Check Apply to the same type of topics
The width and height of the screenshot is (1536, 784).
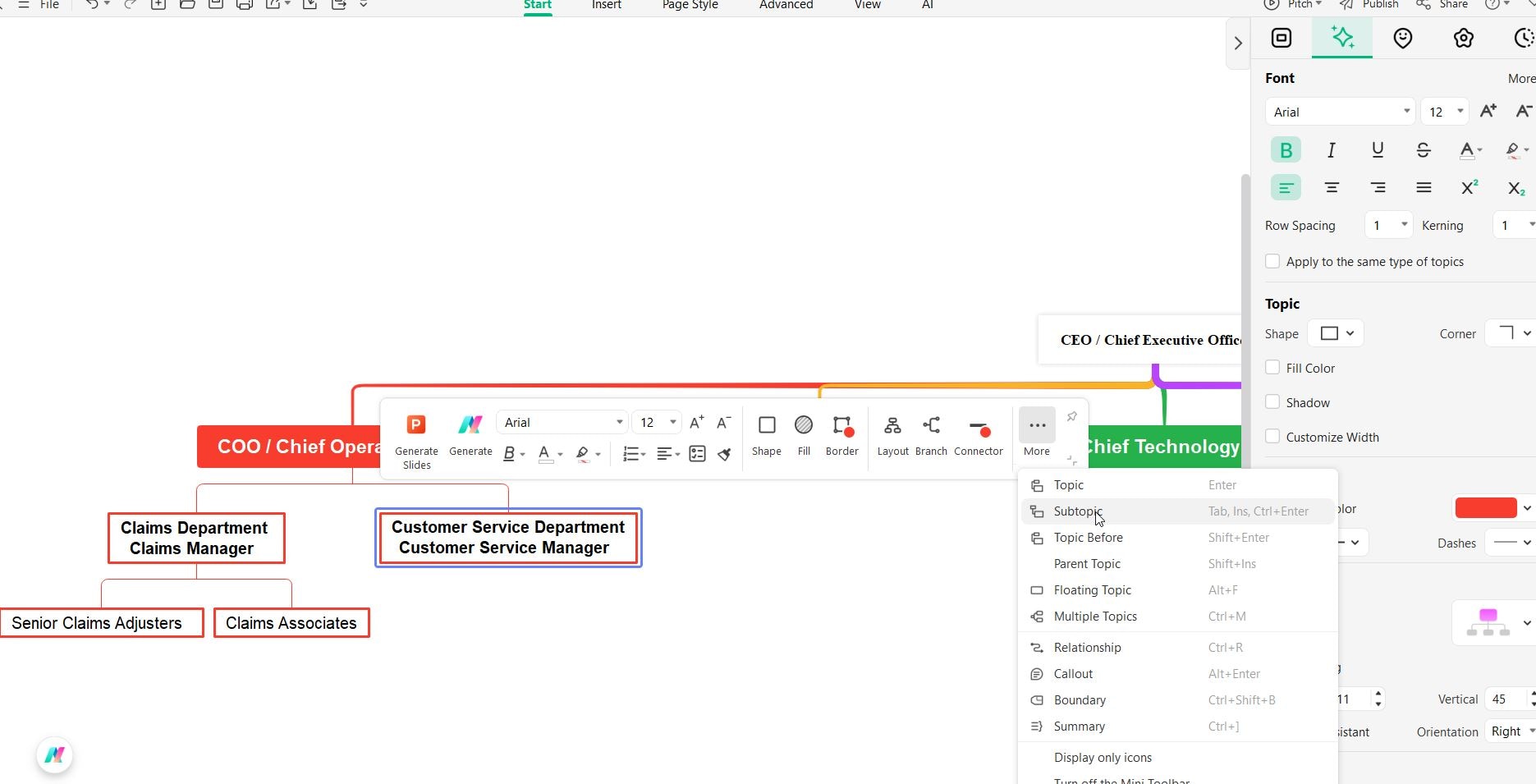1272,261
